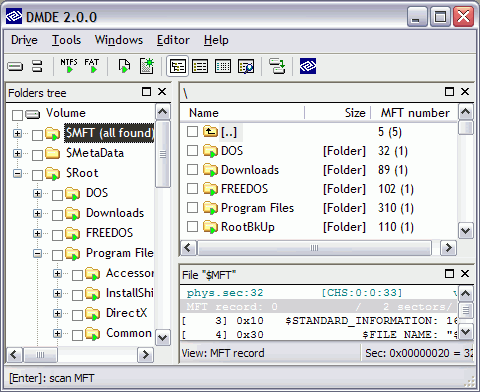The width and height of the screenshot is (480, 392).
Task: Toggle the $MetaData checkbox in folders tree
Action: (37, 155)
